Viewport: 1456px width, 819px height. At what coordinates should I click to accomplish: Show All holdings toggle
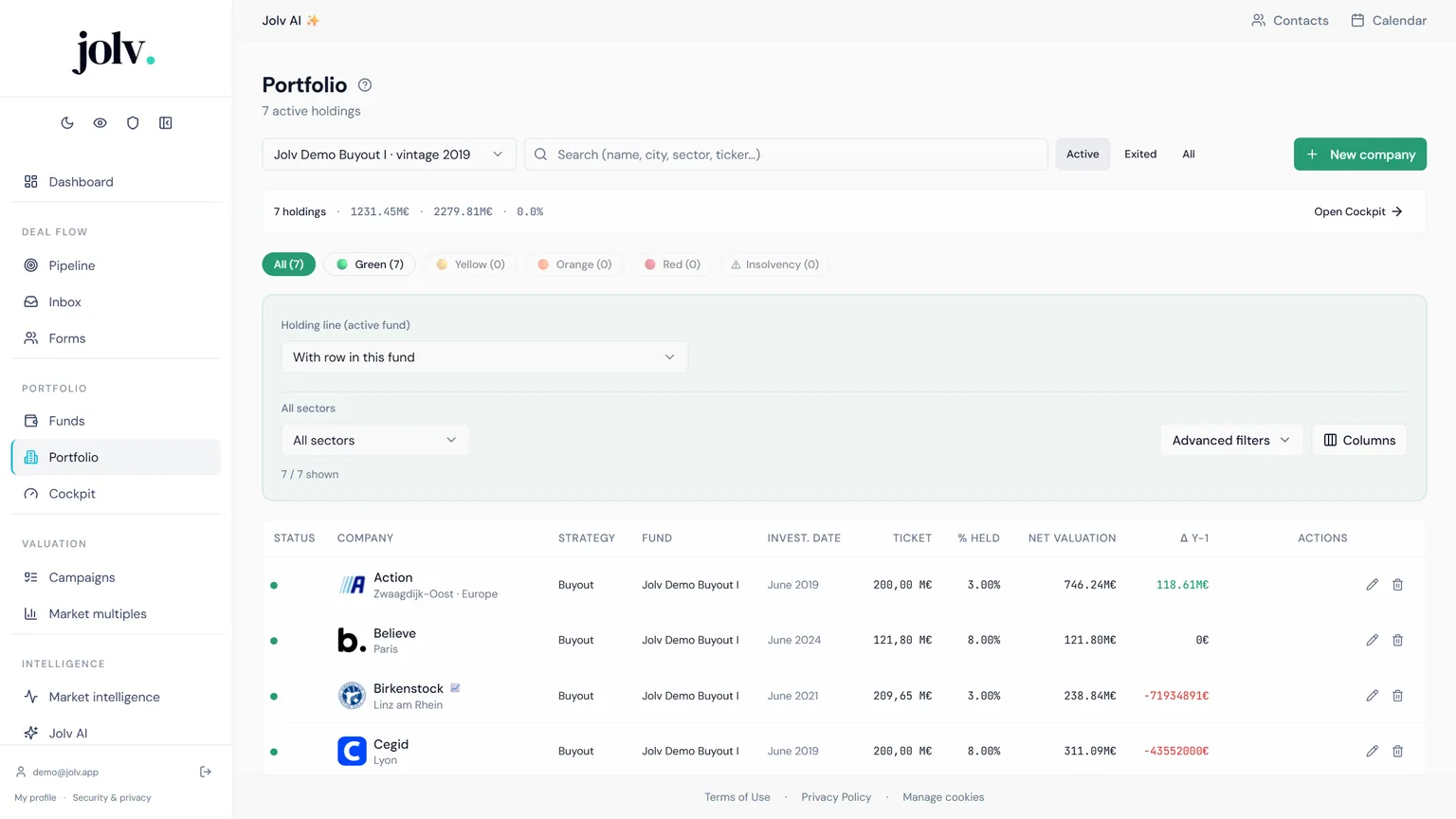pos(1189,155)
